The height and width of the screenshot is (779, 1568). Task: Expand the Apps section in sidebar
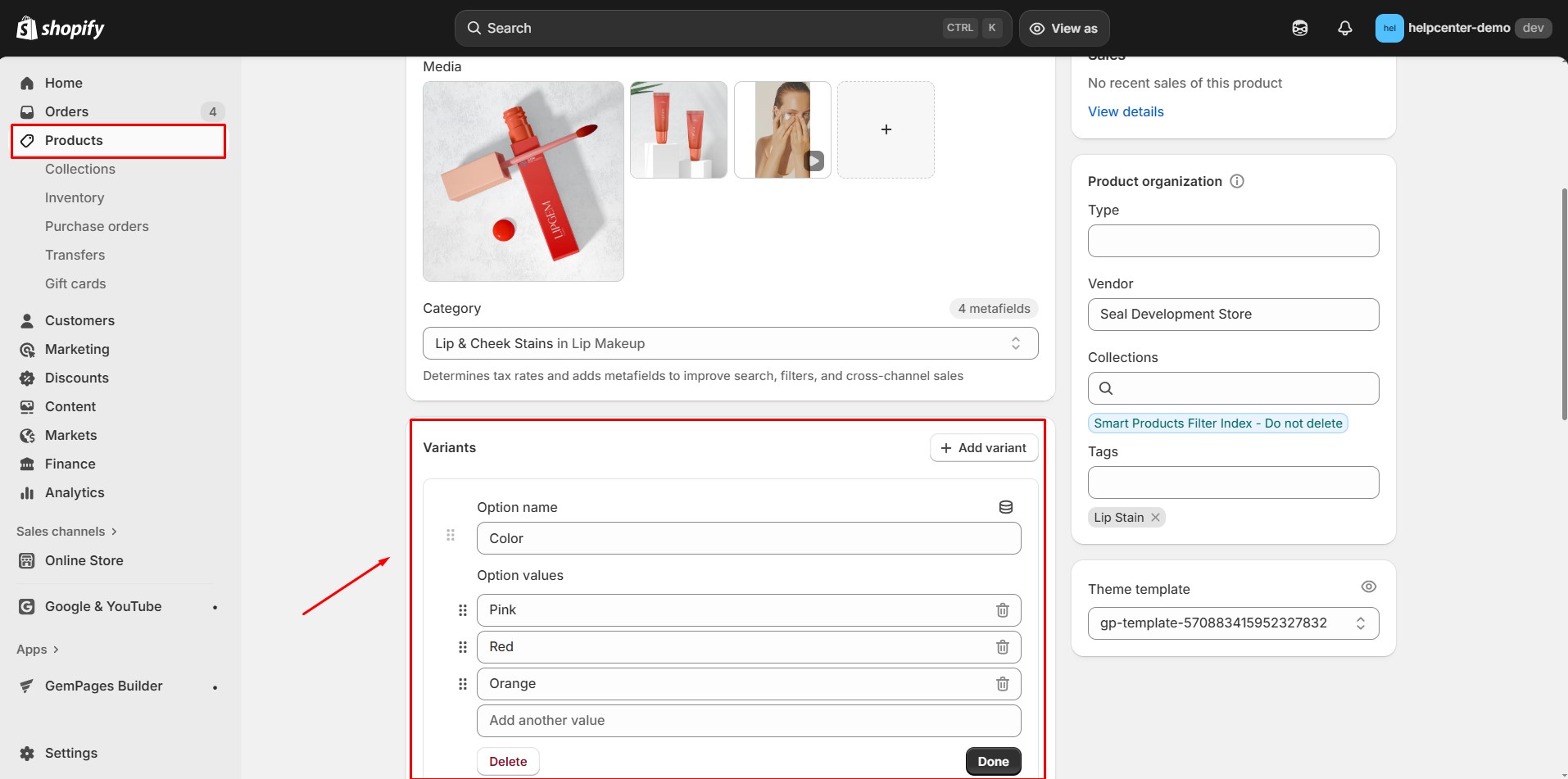coord(38,650)
